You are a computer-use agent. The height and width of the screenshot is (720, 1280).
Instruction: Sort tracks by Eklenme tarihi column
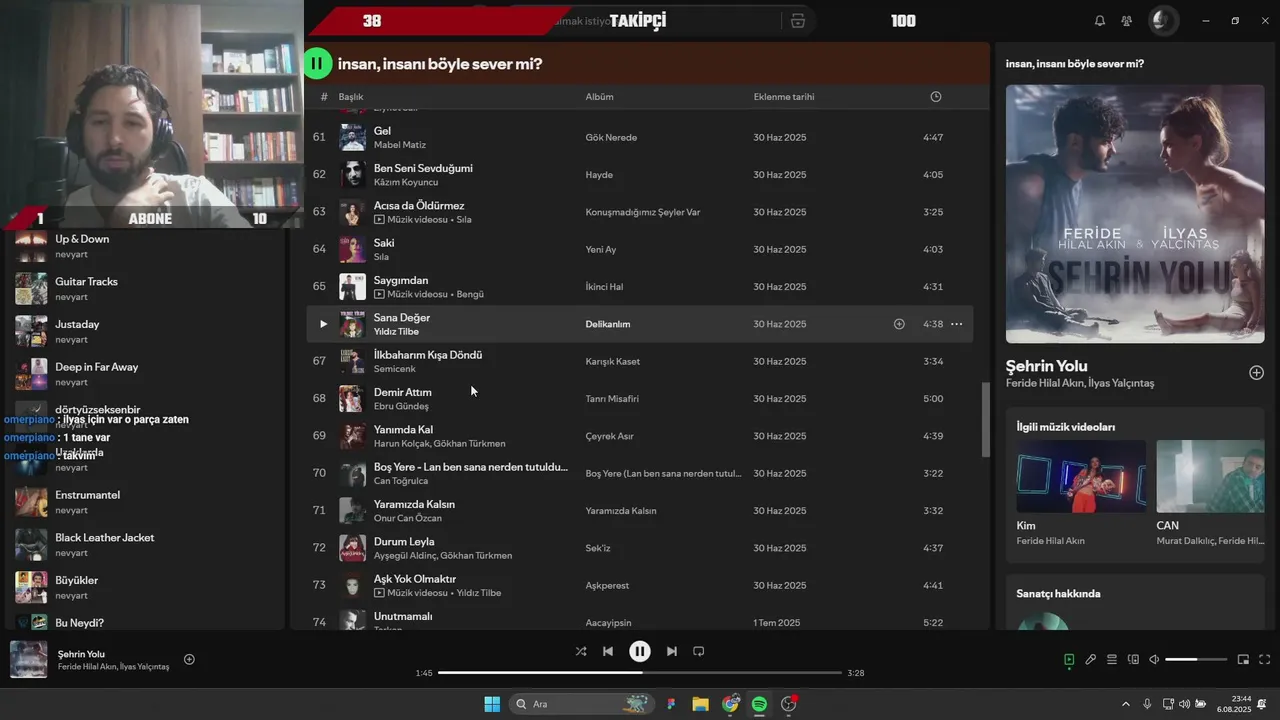pyautogui.click(x=784, y=97)
